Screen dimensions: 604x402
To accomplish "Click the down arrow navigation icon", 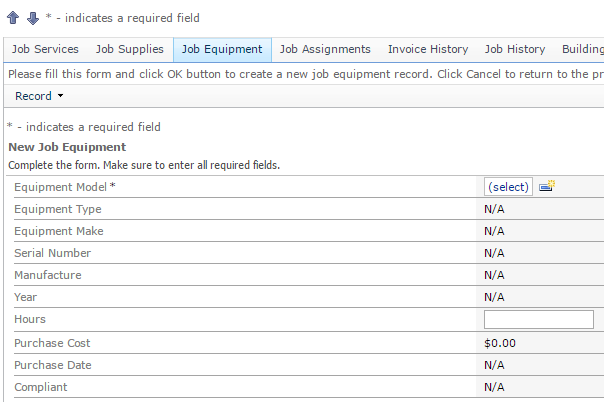I will point(33,18).
